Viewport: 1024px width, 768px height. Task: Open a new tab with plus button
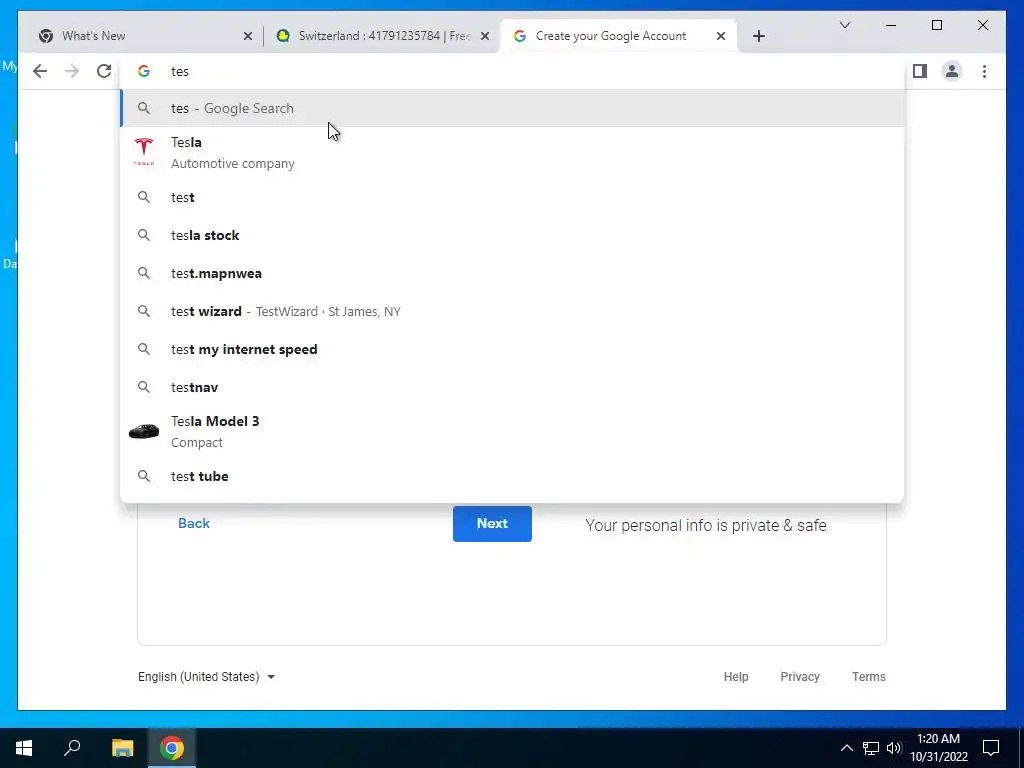coord(758,36)
